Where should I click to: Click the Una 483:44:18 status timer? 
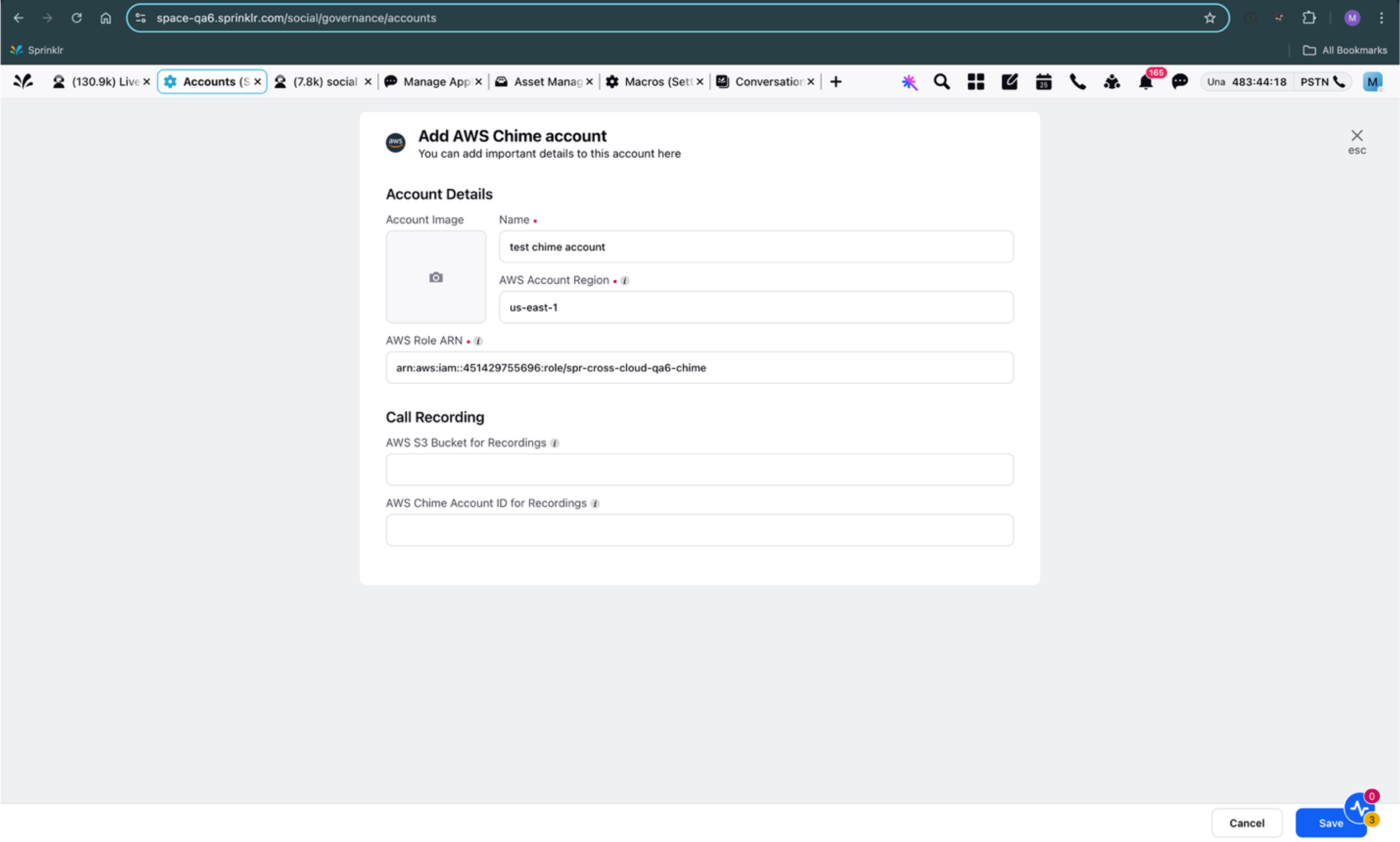click(1246, 82)
